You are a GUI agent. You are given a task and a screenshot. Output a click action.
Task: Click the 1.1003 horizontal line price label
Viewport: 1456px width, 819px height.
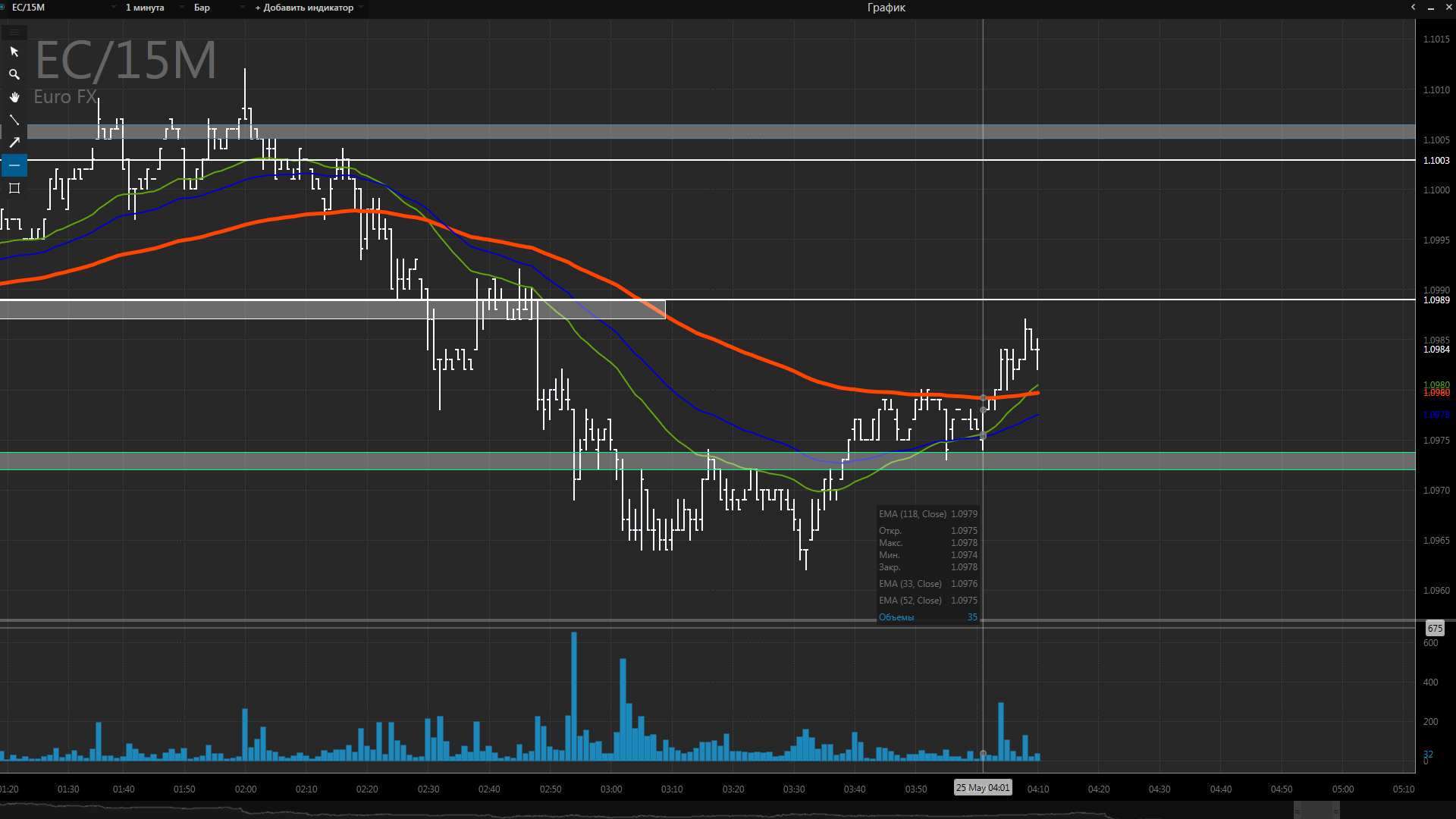[1436, 161]
